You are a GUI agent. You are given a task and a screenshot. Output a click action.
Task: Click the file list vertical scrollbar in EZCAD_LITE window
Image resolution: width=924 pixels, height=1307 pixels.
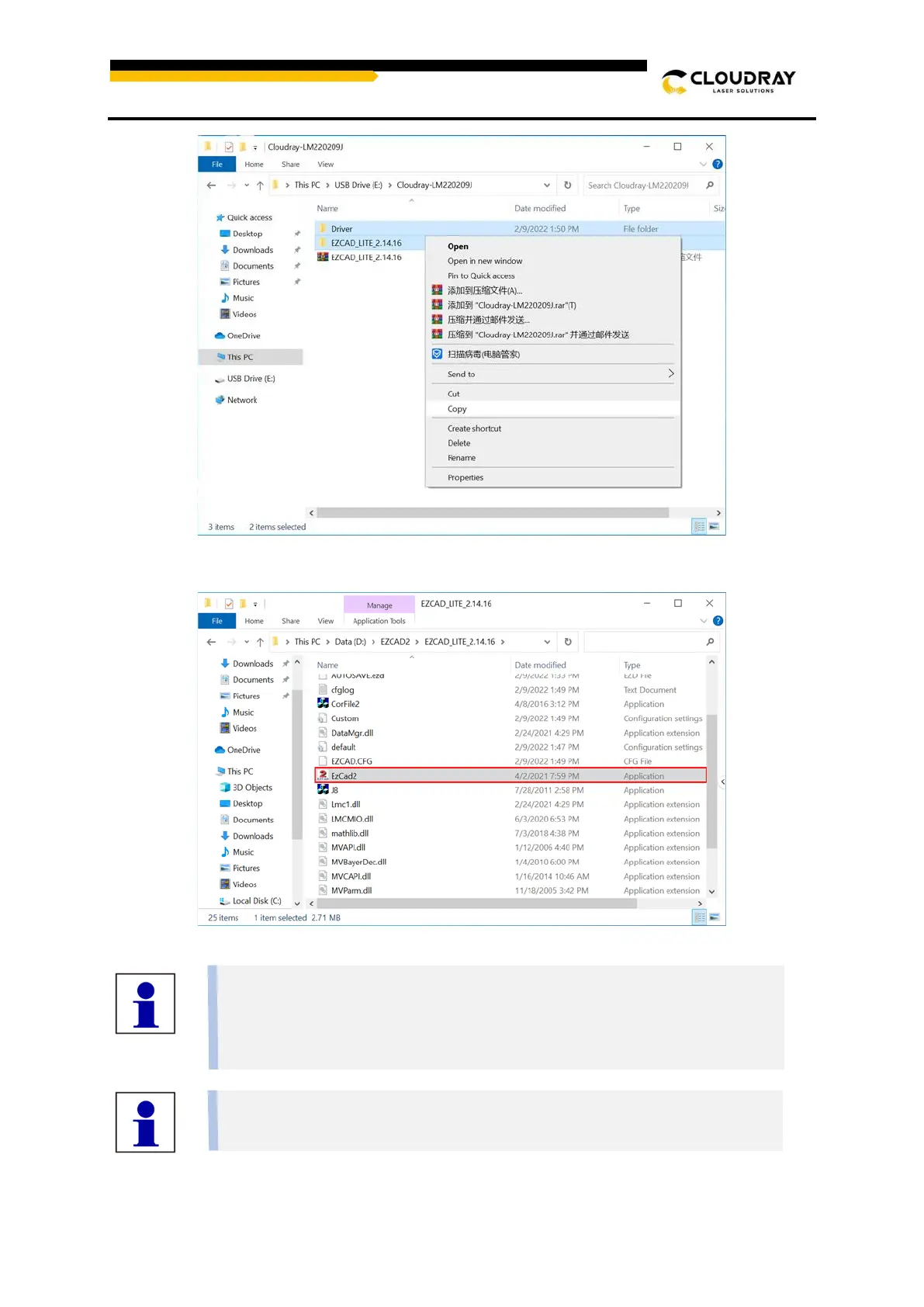[712, 781]
